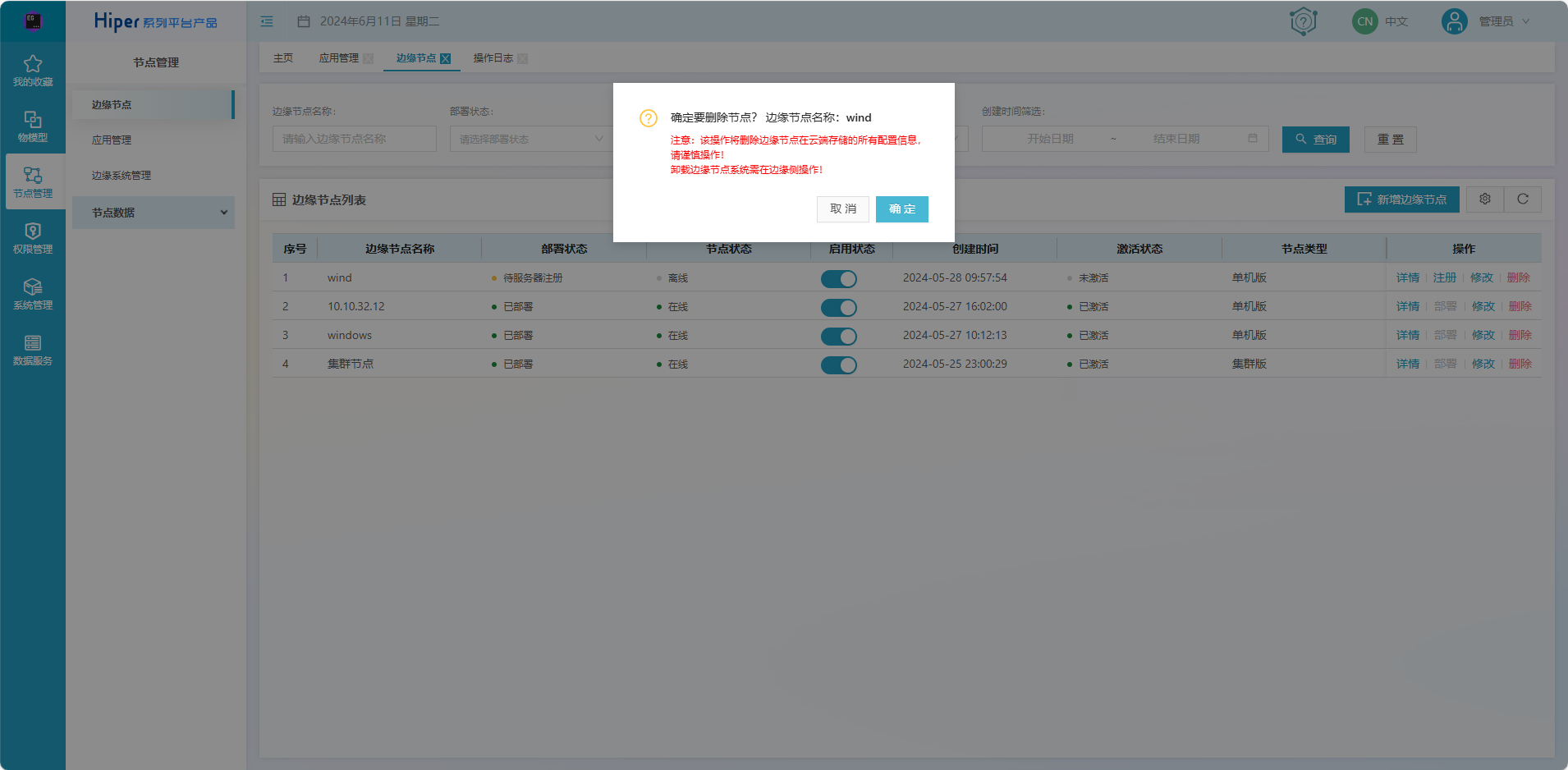This screenshot has height=770, width=1568.
Task: Toggle enable switch for windows node
Action: click(839, 337)
